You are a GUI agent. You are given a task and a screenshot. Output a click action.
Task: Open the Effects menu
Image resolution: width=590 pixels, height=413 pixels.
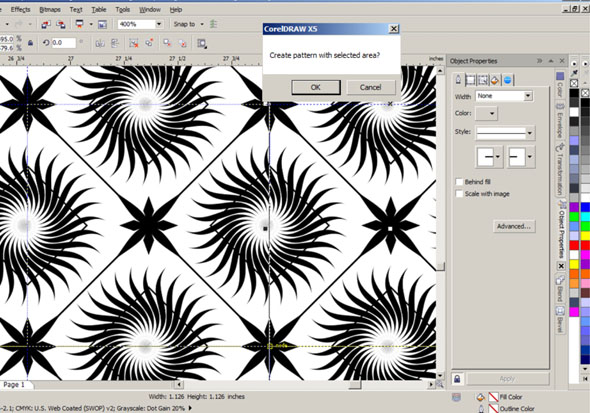tap(20, 9)
